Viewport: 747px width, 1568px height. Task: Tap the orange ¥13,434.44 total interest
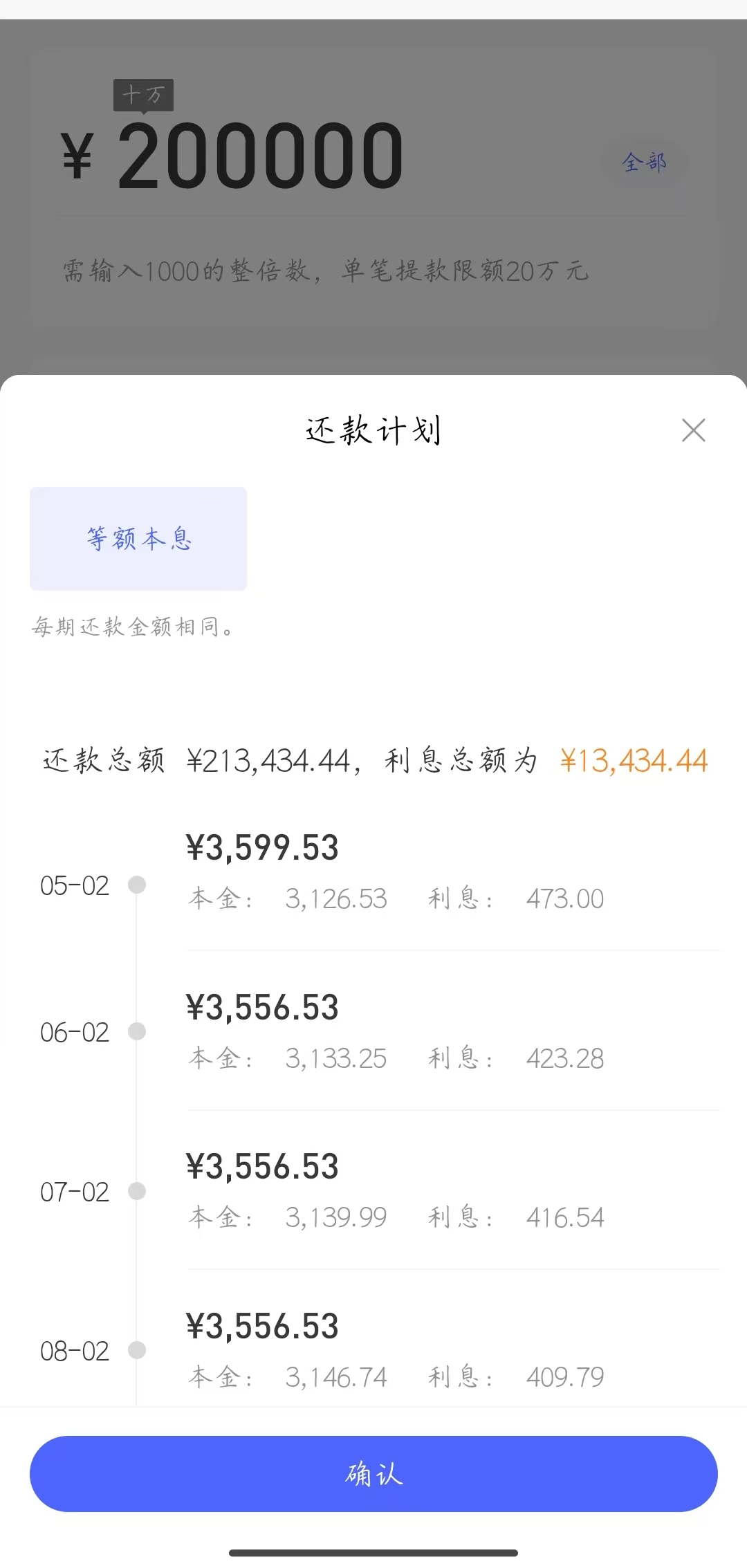(x=634, y=761)
